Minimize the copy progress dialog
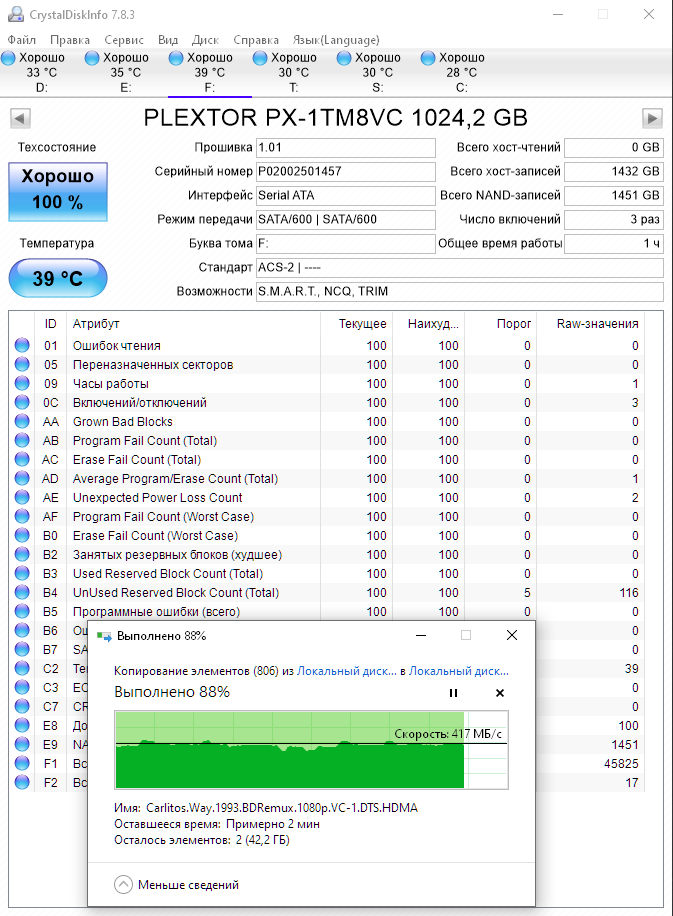 [x=421, y=636]
